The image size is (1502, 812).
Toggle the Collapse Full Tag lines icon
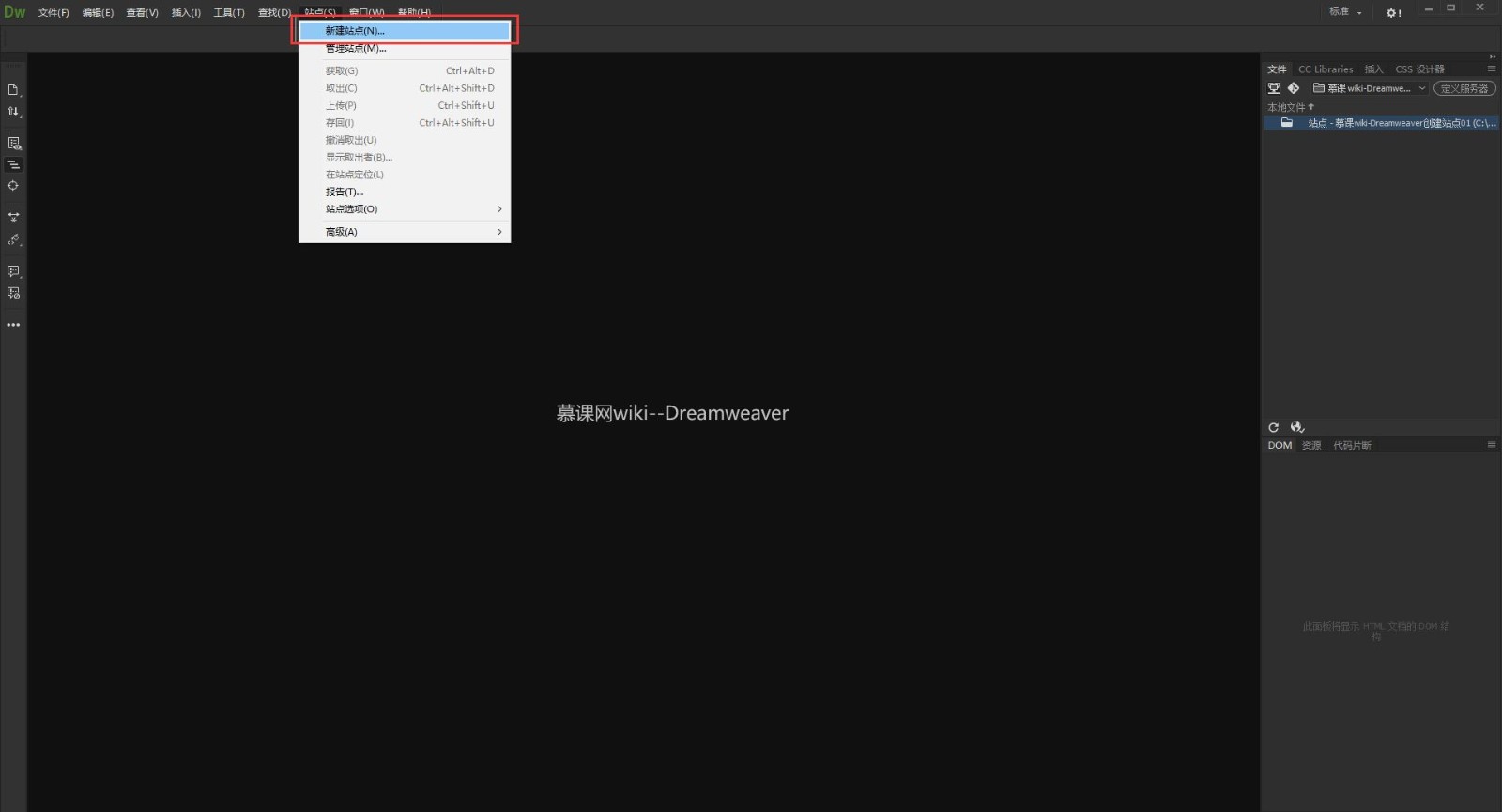[13, 164]
